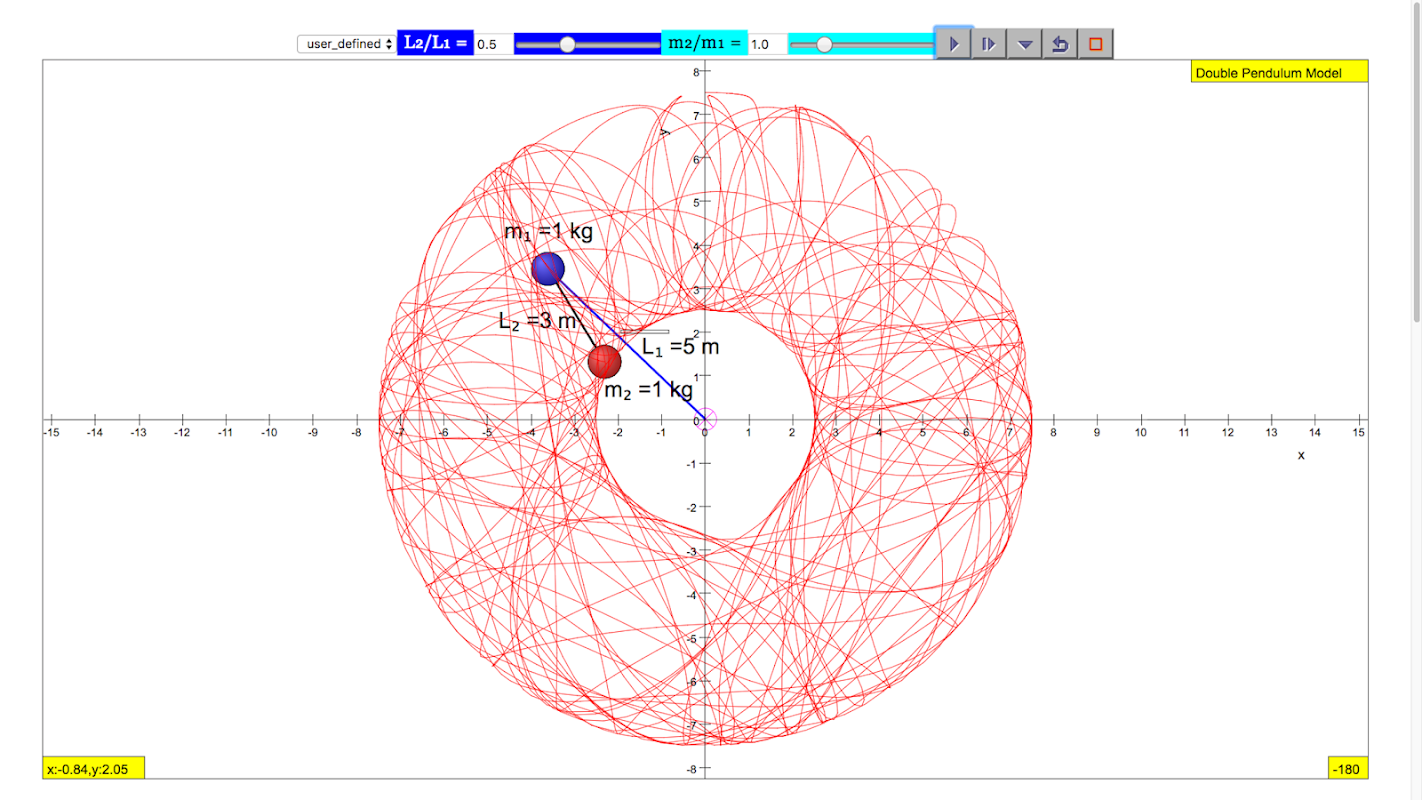Image resolution: width=1422 pixels, height=800 pixels.
Task: Click the magenta pivot circle at origin
Action: [705, 418]
